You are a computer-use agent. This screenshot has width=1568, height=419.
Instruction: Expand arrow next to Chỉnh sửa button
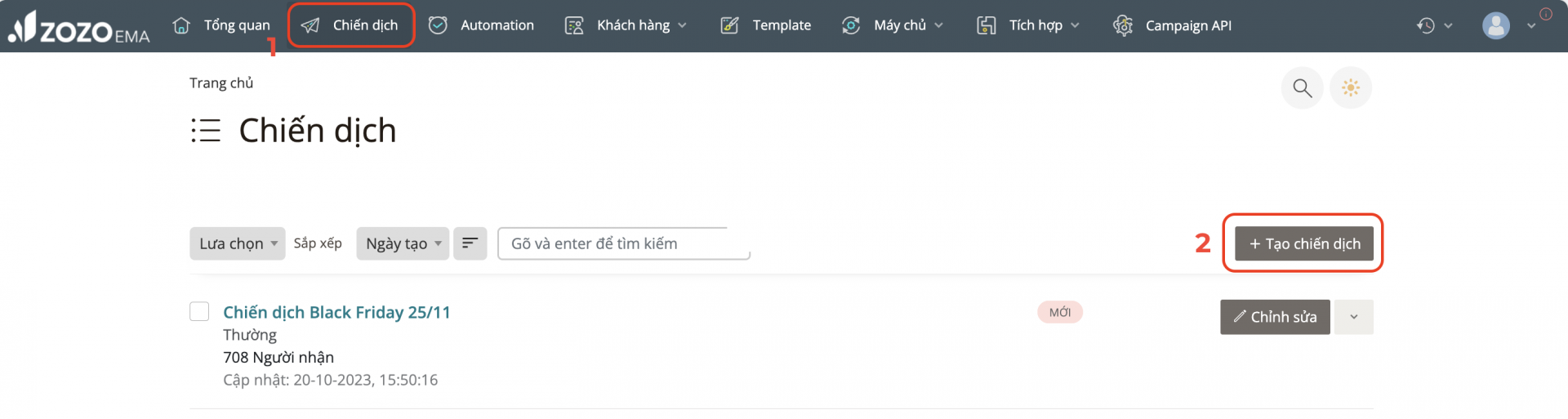1354,317
